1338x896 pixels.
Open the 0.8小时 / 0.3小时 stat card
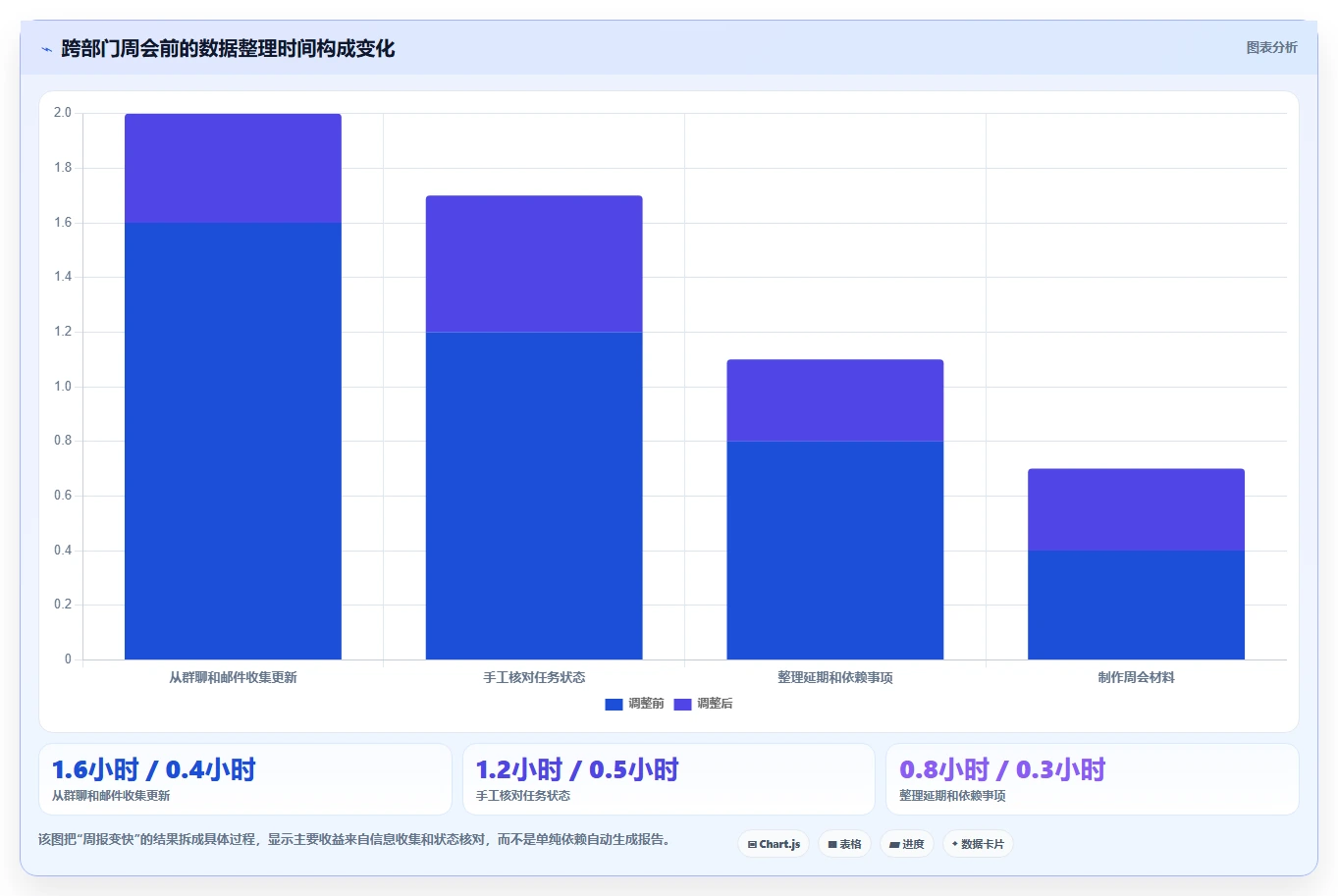(1093, 779)
